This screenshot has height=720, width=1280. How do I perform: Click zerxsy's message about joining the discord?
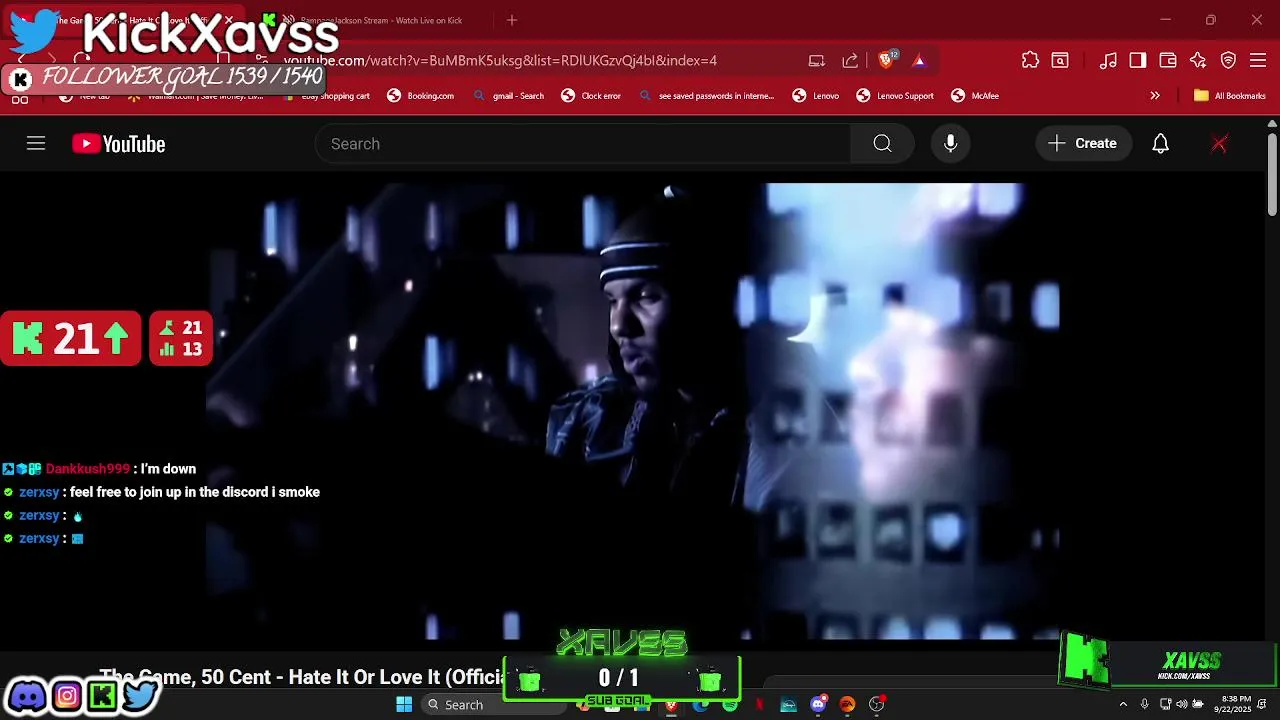tap(195, 492)
